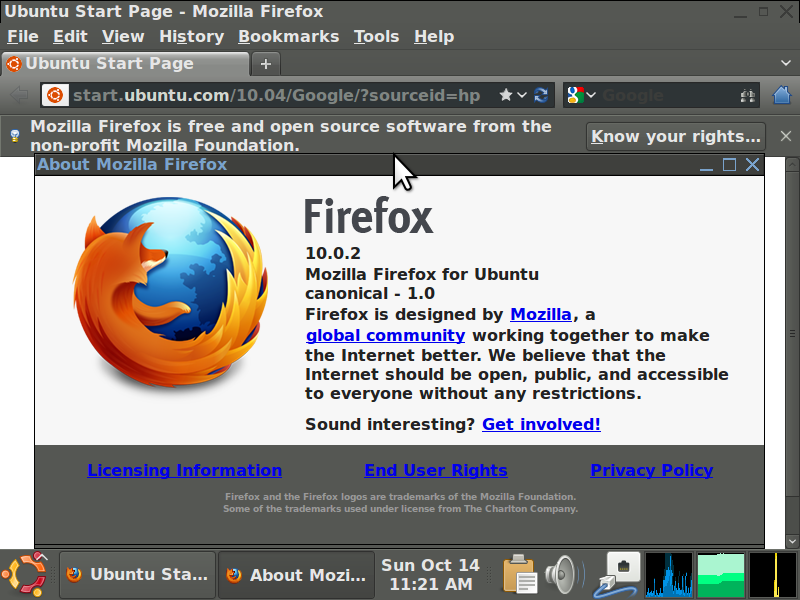Open the network connection tray icon
800x600 pixels.
617,575
